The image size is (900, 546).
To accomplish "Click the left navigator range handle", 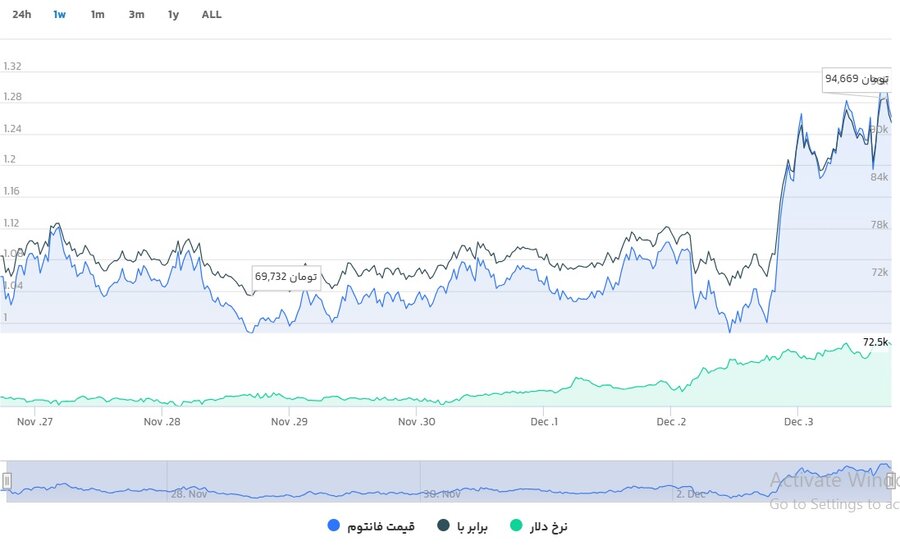I will [7, 481].
